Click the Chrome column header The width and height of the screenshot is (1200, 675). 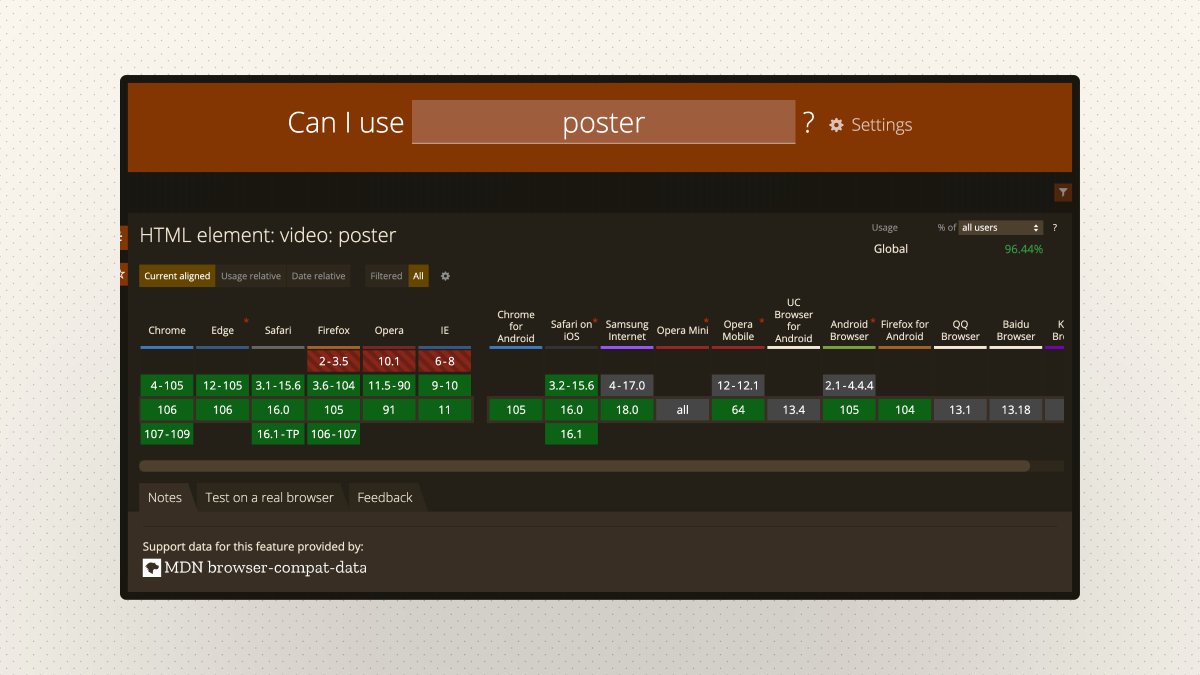point(167,330)
